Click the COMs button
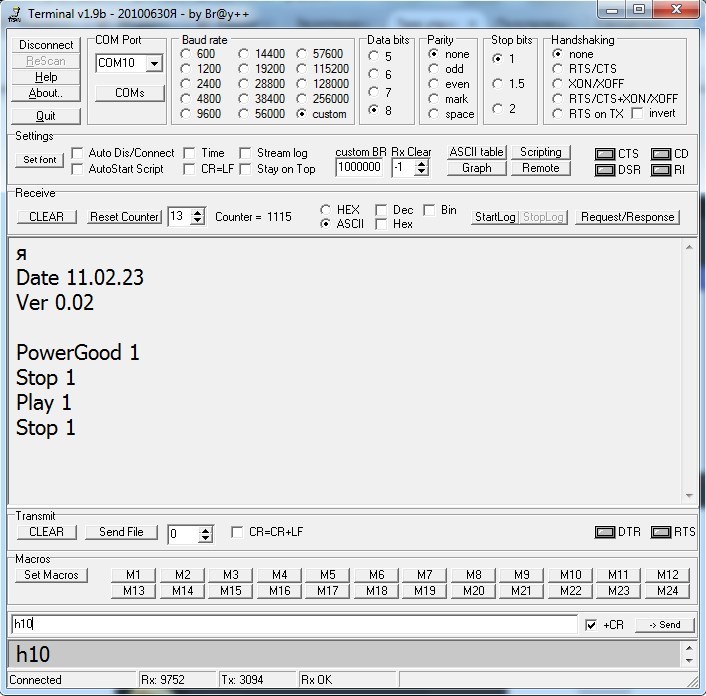706x696 pixels. tap(130, 93)
